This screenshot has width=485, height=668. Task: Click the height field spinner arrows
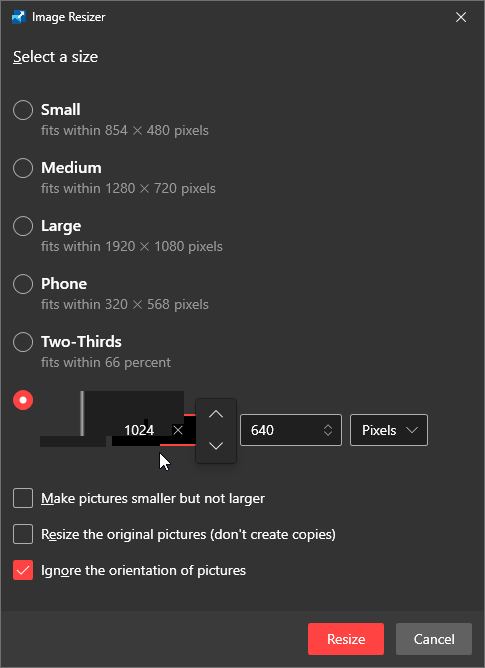pyautogui.click(x=328, y=430)
